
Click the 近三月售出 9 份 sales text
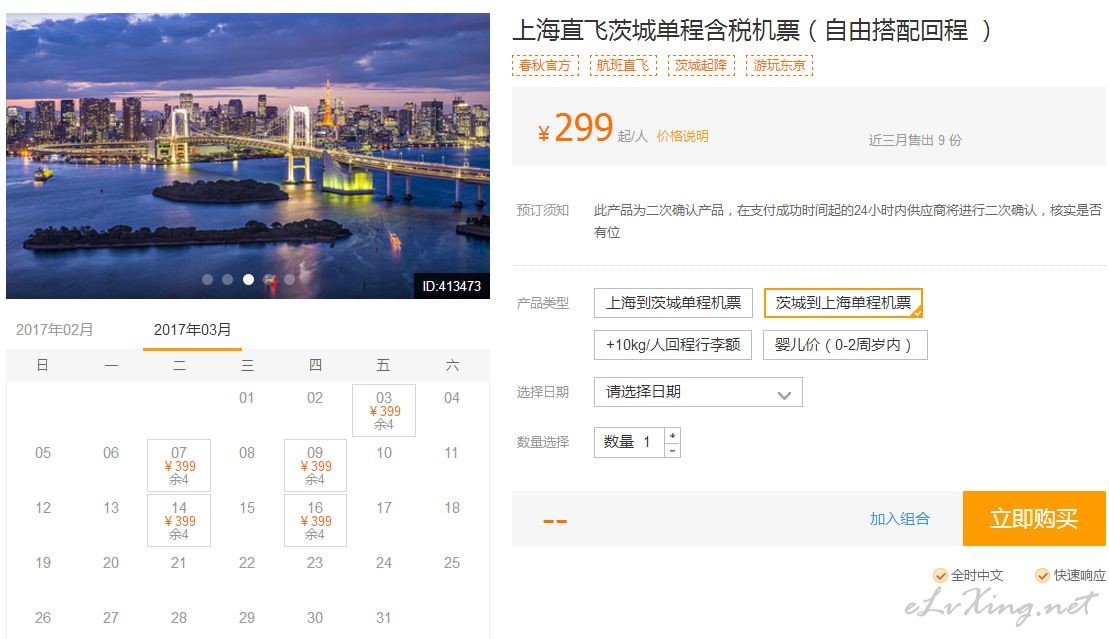pos(915,140)
